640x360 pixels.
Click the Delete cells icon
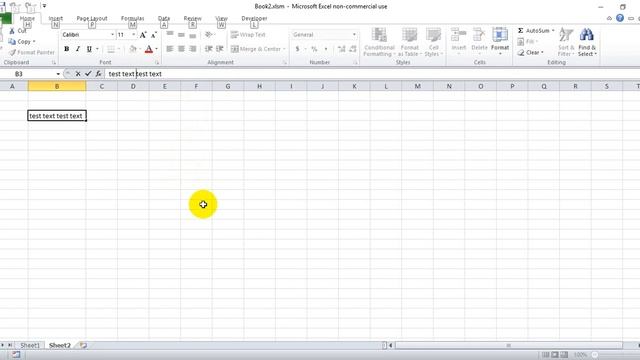click(x=480, y=35)
